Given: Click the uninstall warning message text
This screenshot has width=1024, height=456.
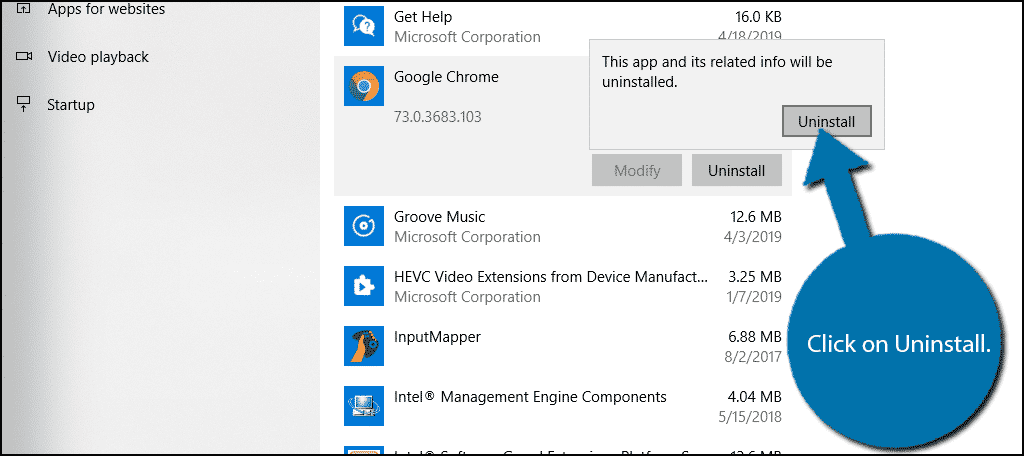Looking at the screenshot, I should coord(717,72).
